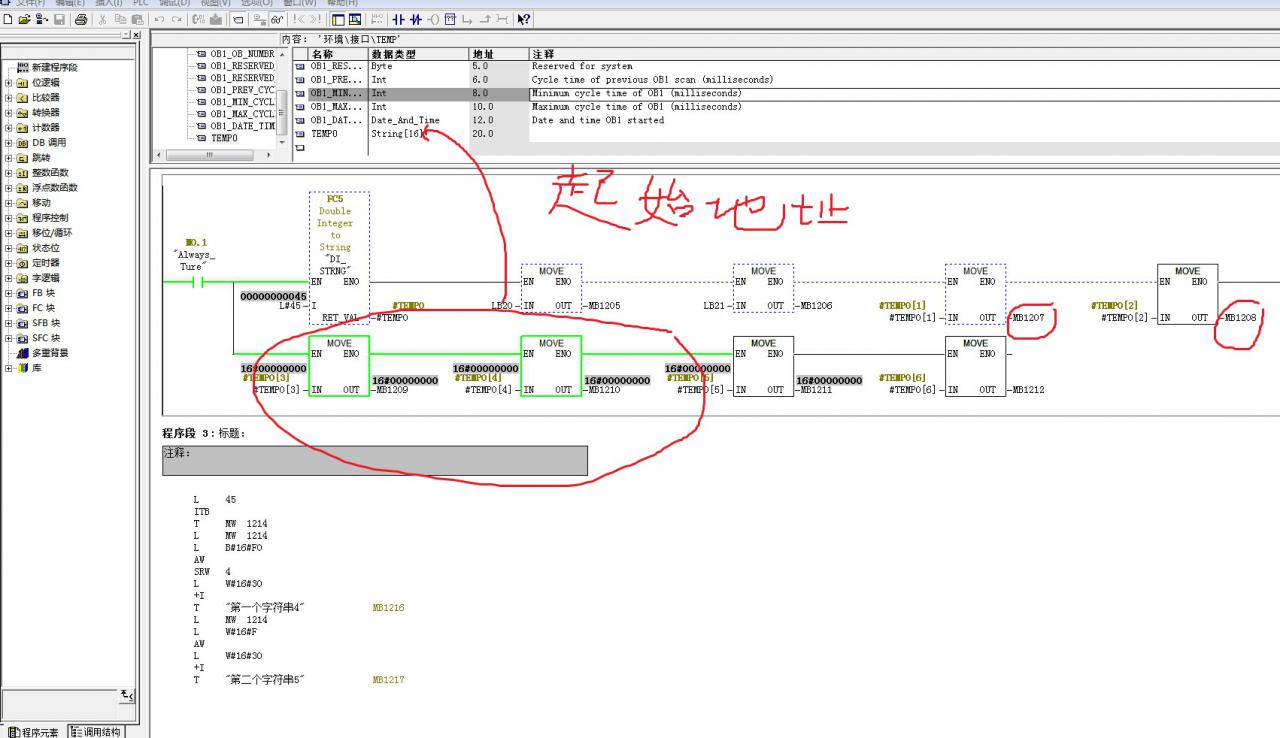Click the 地址 column header
The image size is (1280, 738).
click(498, 54)
